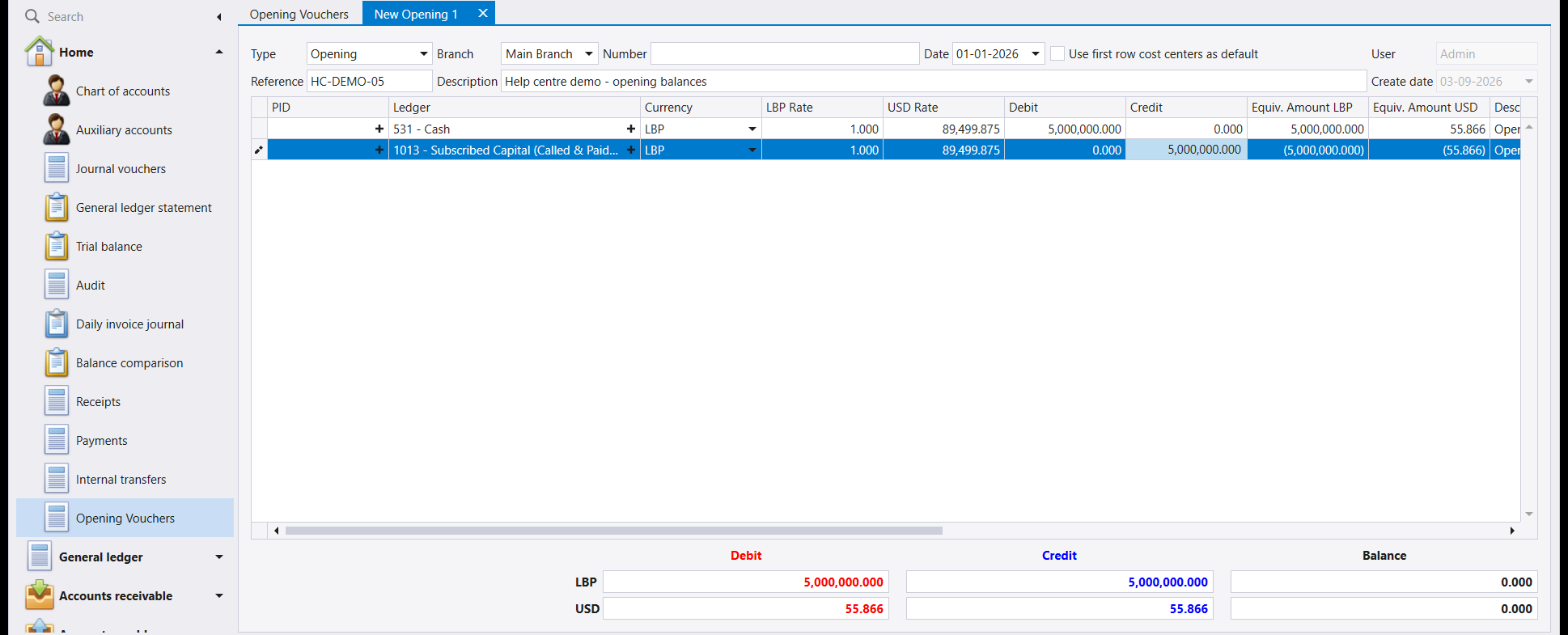Viewport: 1568px width, 635px height.
Task: Click the Number input field
Action: pyautogui.click(x=785, y=53)
